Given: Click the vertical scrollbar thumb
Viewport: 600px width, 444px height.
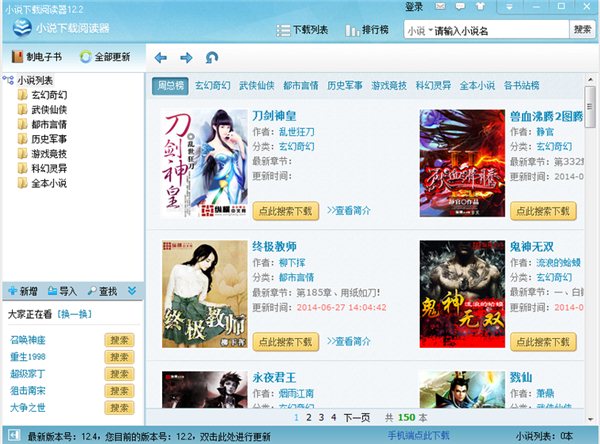Looking at the screenshot, I should click(590, 107).
